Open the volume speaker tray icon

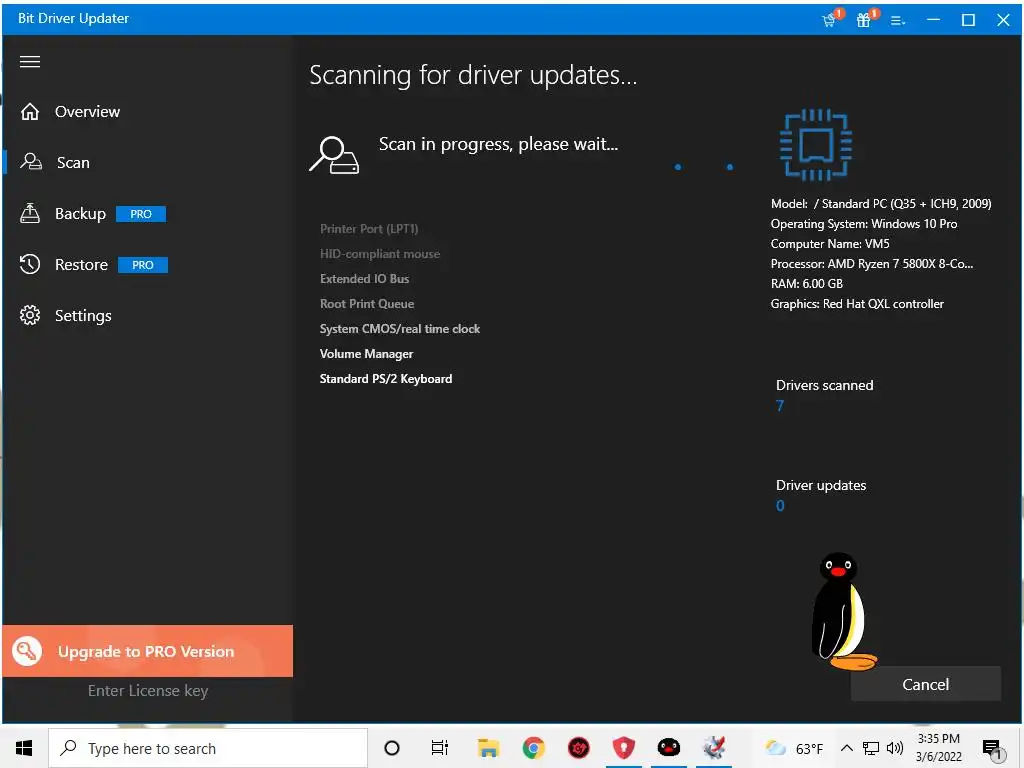[895, 748]
